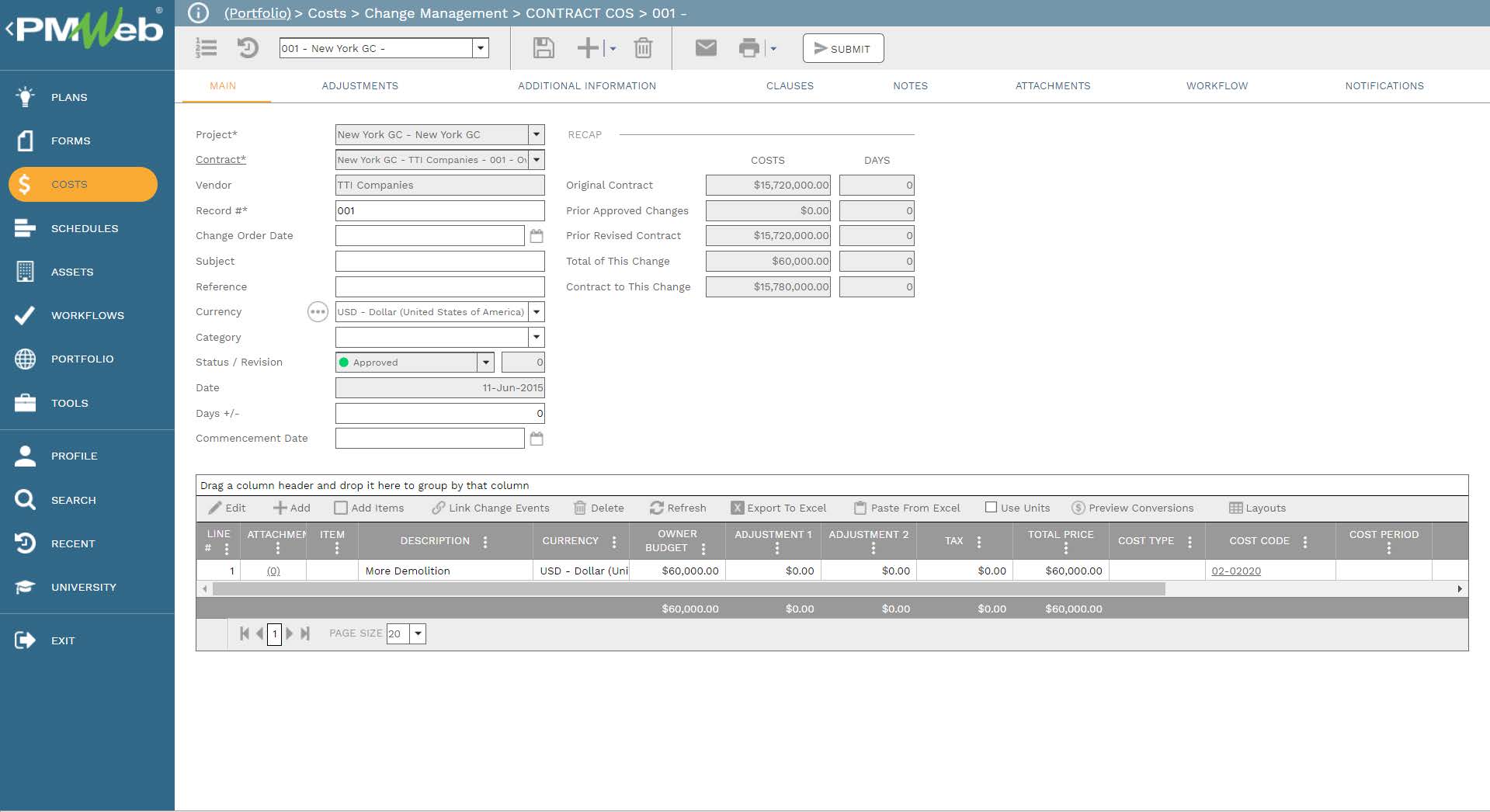The height and width of the screenshot is (812, 1490).
Task: Click Add Items in grid toolbar
Action: [369, 508]
